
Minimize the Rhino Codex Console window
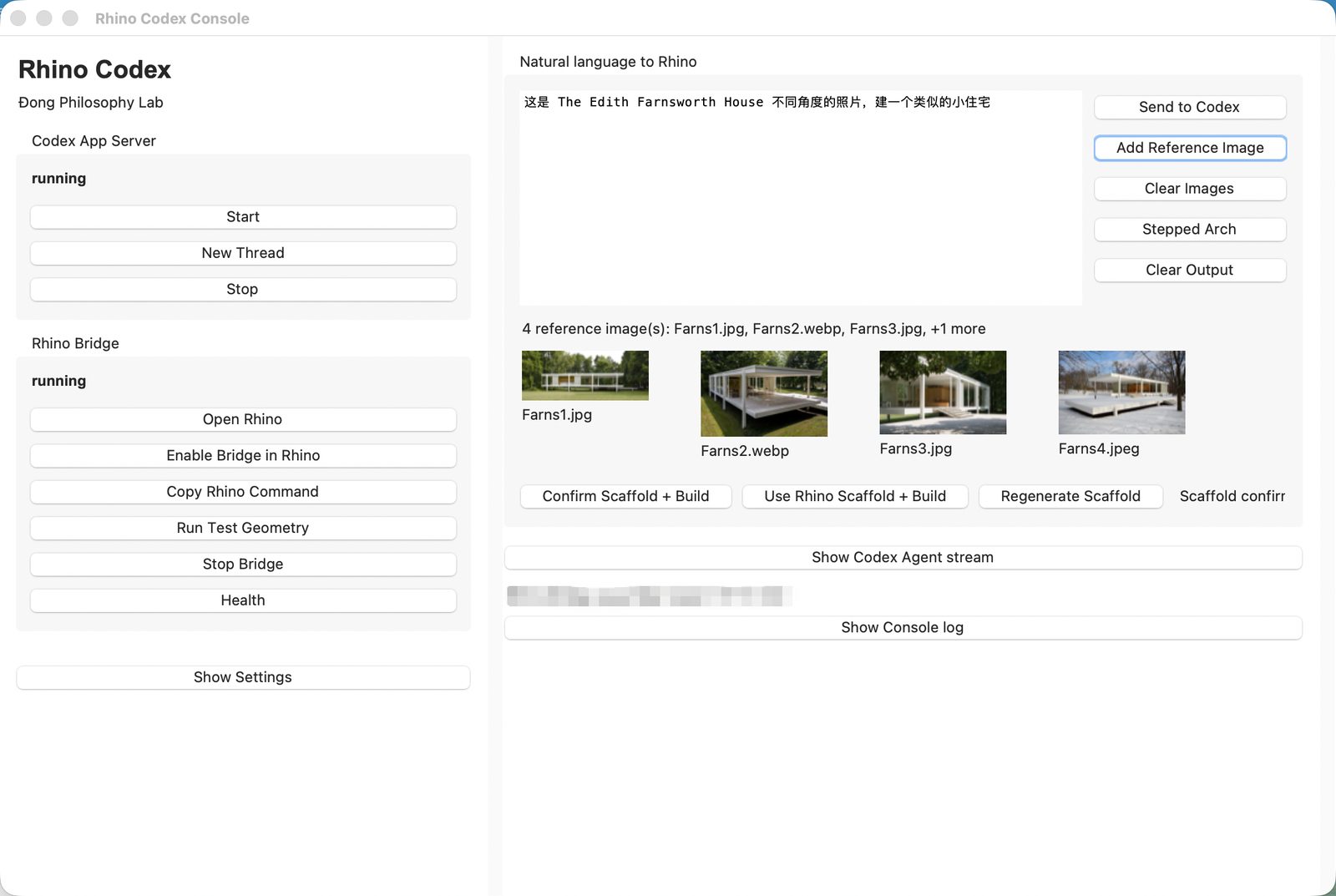pyautogui.click(x=44, y=18)
